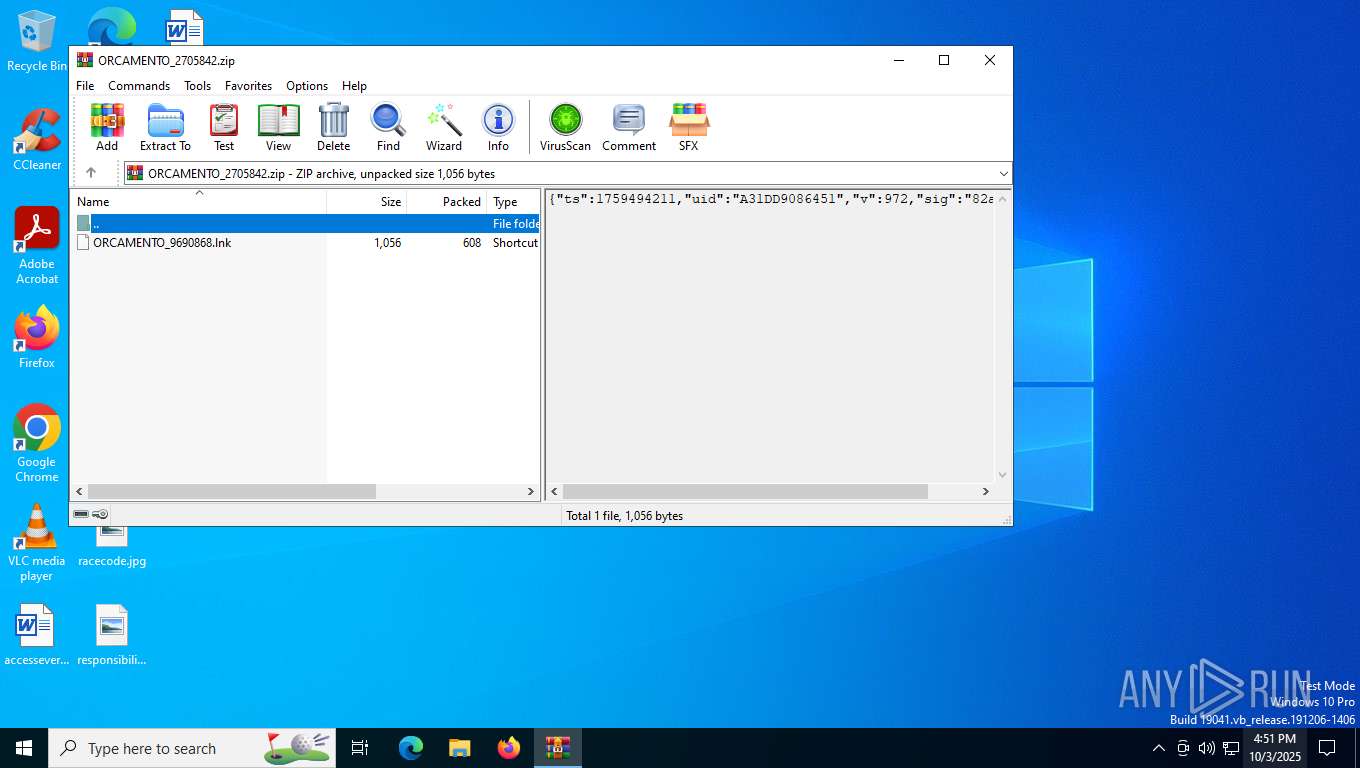Open the Favorites menu
The image size is (1360, 768).
tap(248, 86)
